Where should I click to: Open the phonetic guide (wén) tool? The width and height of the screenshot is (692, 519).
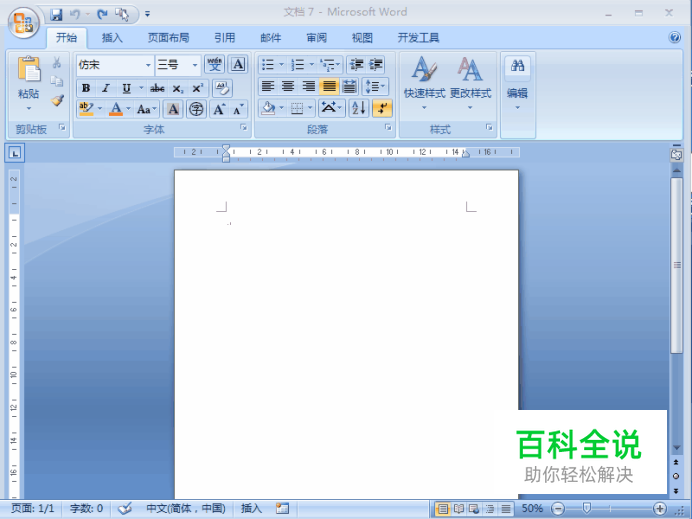[x=215, y=64]
